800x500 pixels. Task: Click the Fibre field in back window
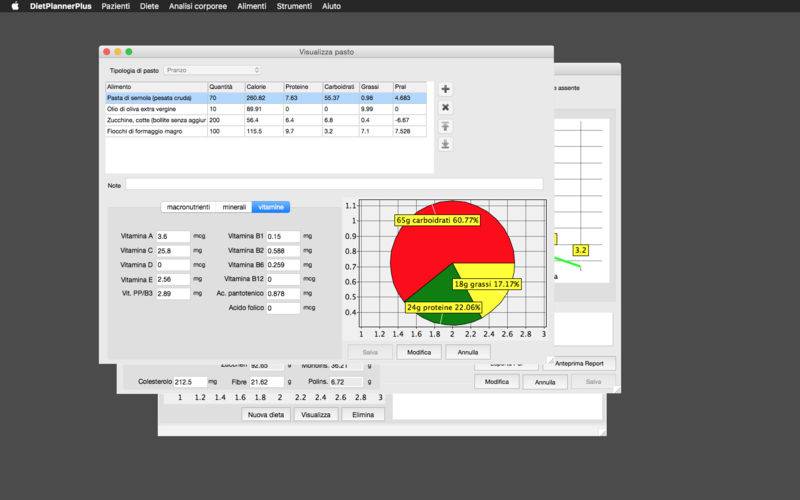click(266, 382)
